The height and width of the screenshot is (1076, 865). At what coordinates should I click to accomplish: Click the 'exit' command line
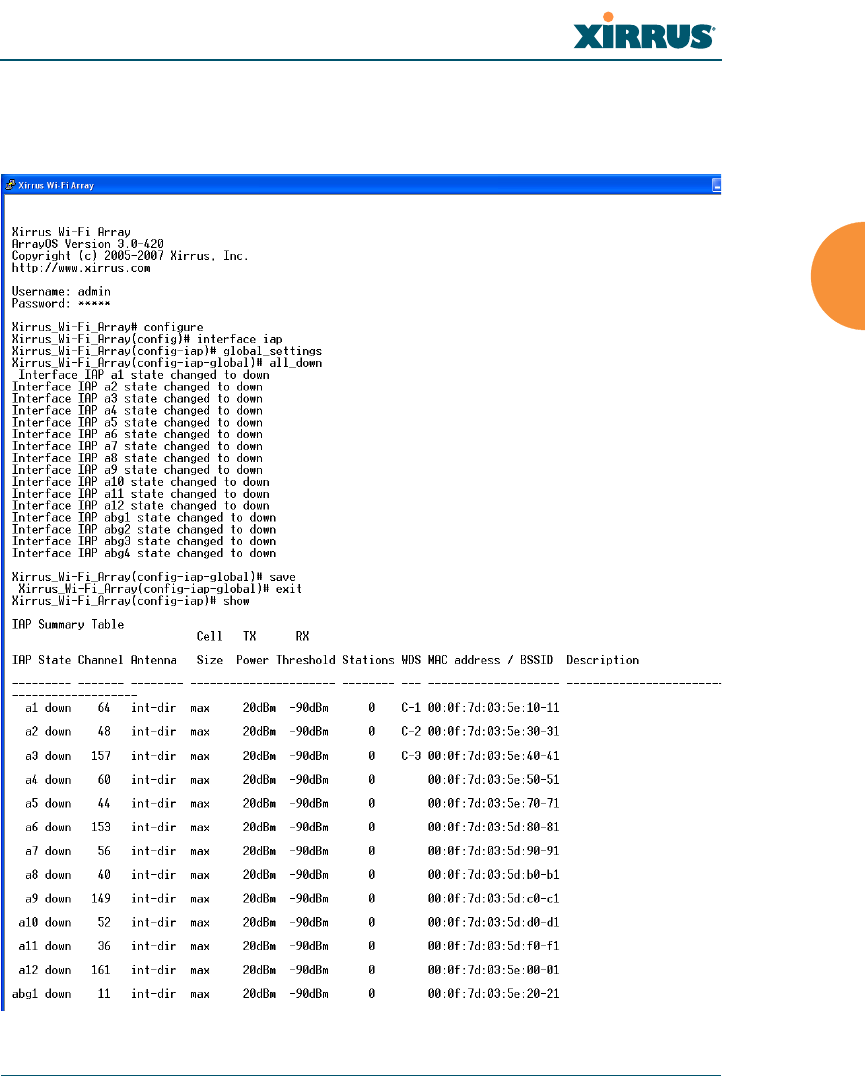[161, 589]
